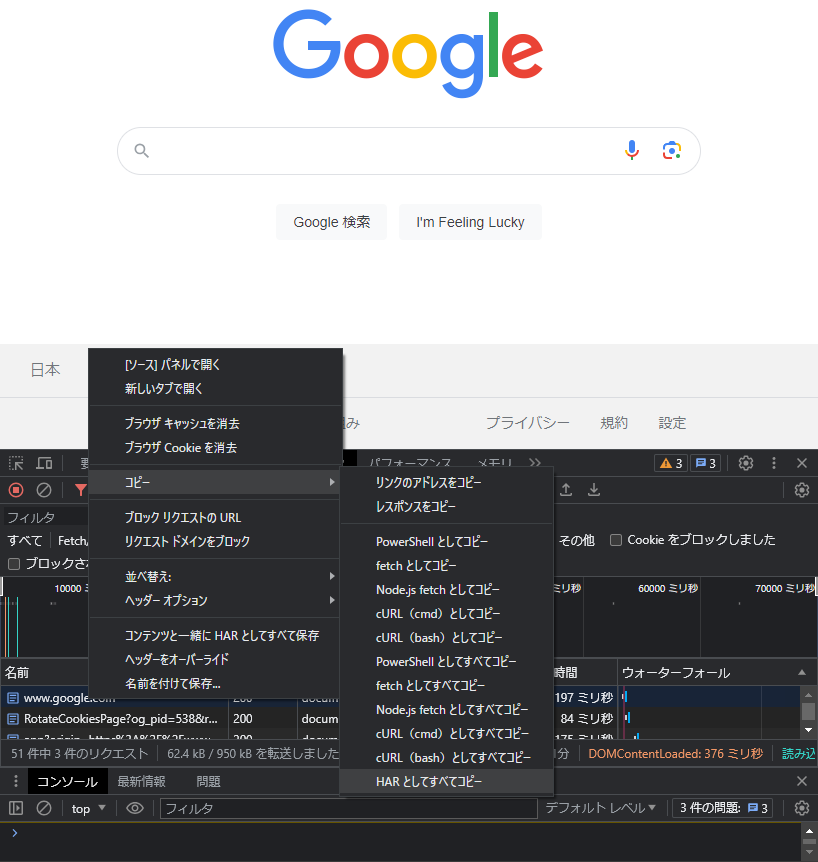The image size is (818, 862).
Task: Toggle the device toolbar icon in DevTools
Action: [44, 463]
